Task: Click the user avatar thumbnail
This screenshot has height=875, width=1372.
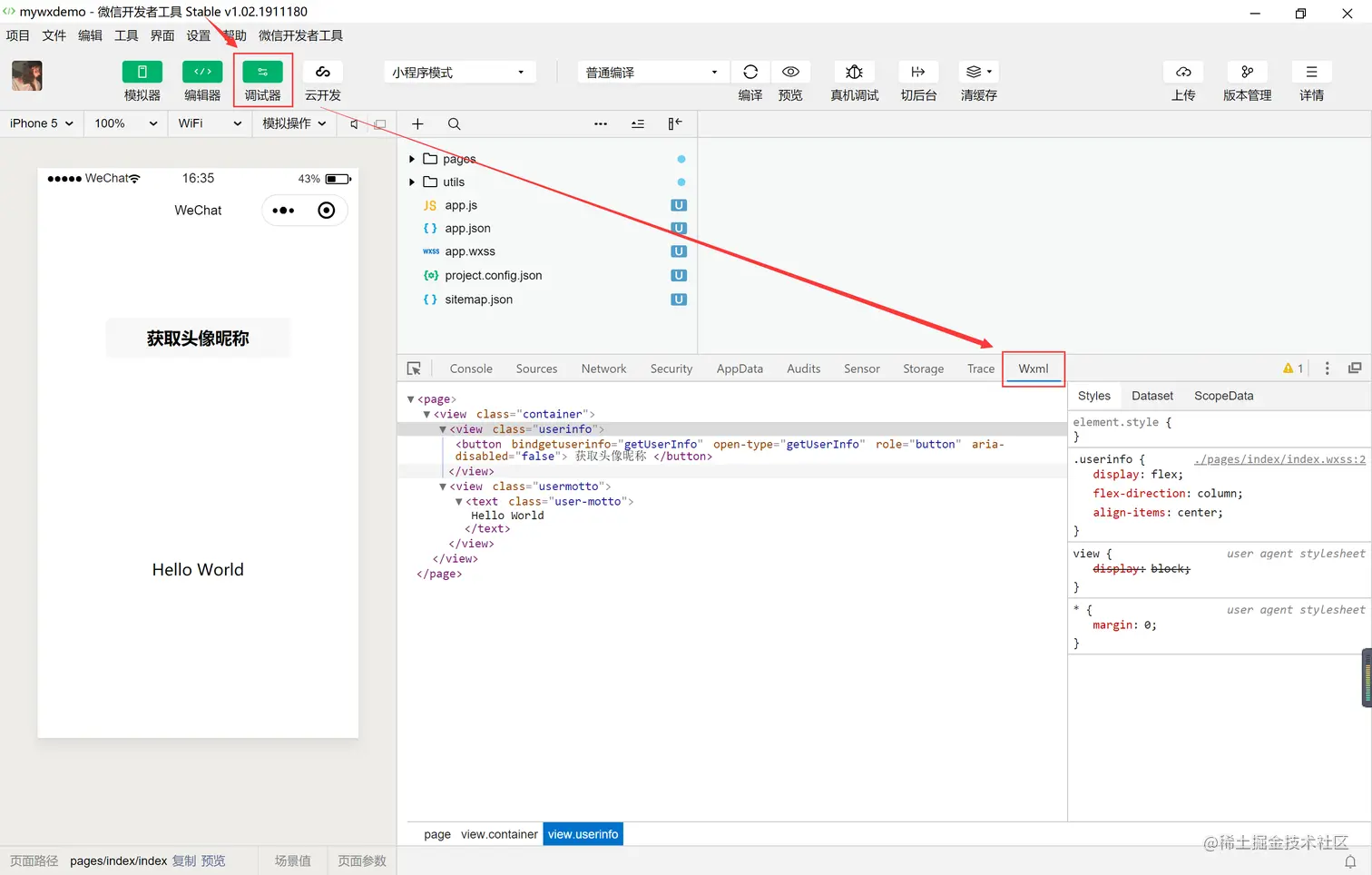Action: pos(27,75)
